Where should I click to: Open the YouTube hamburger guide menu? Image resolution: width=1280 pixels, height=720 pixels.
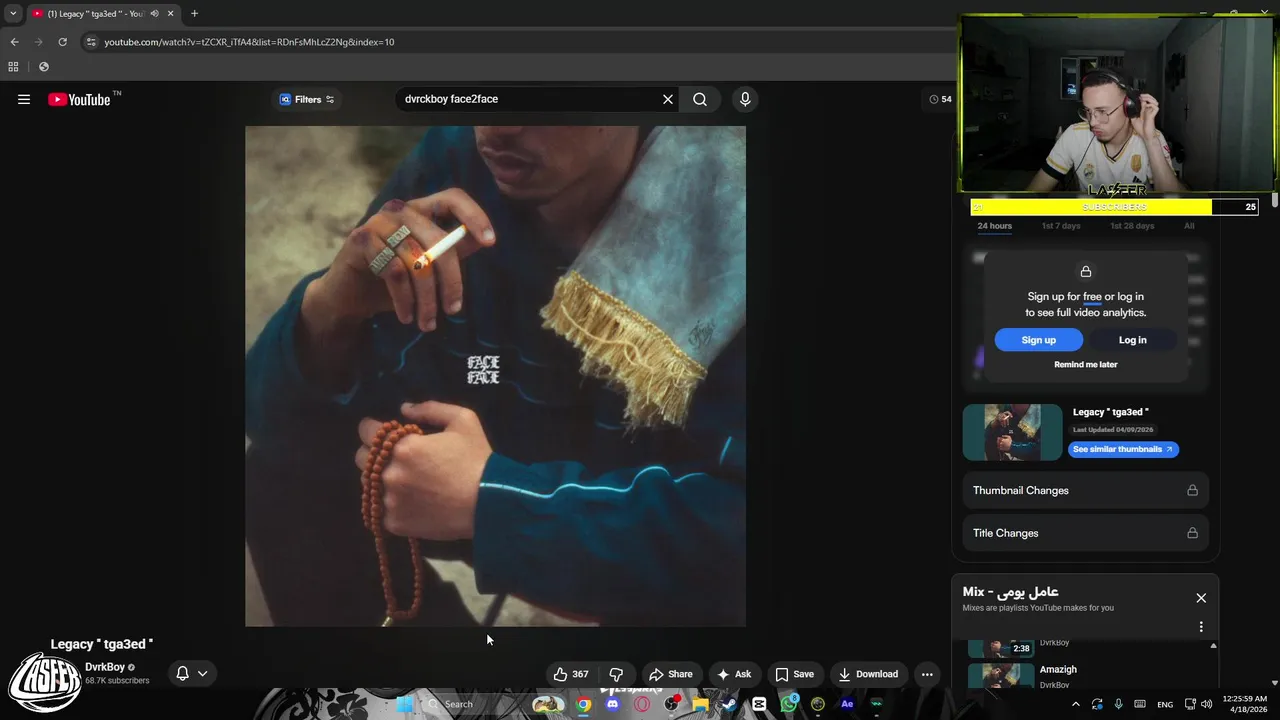click(x=24, y=99)
